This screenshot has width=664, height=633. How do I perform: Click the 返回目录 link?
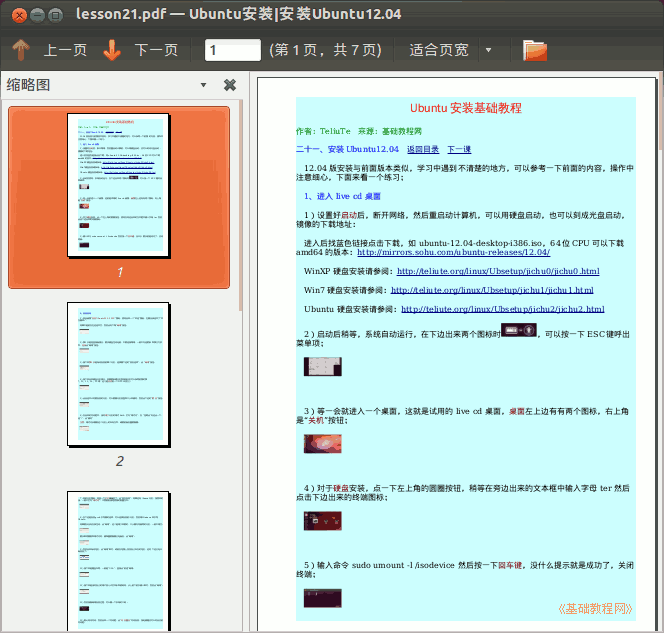click(422, 149)
